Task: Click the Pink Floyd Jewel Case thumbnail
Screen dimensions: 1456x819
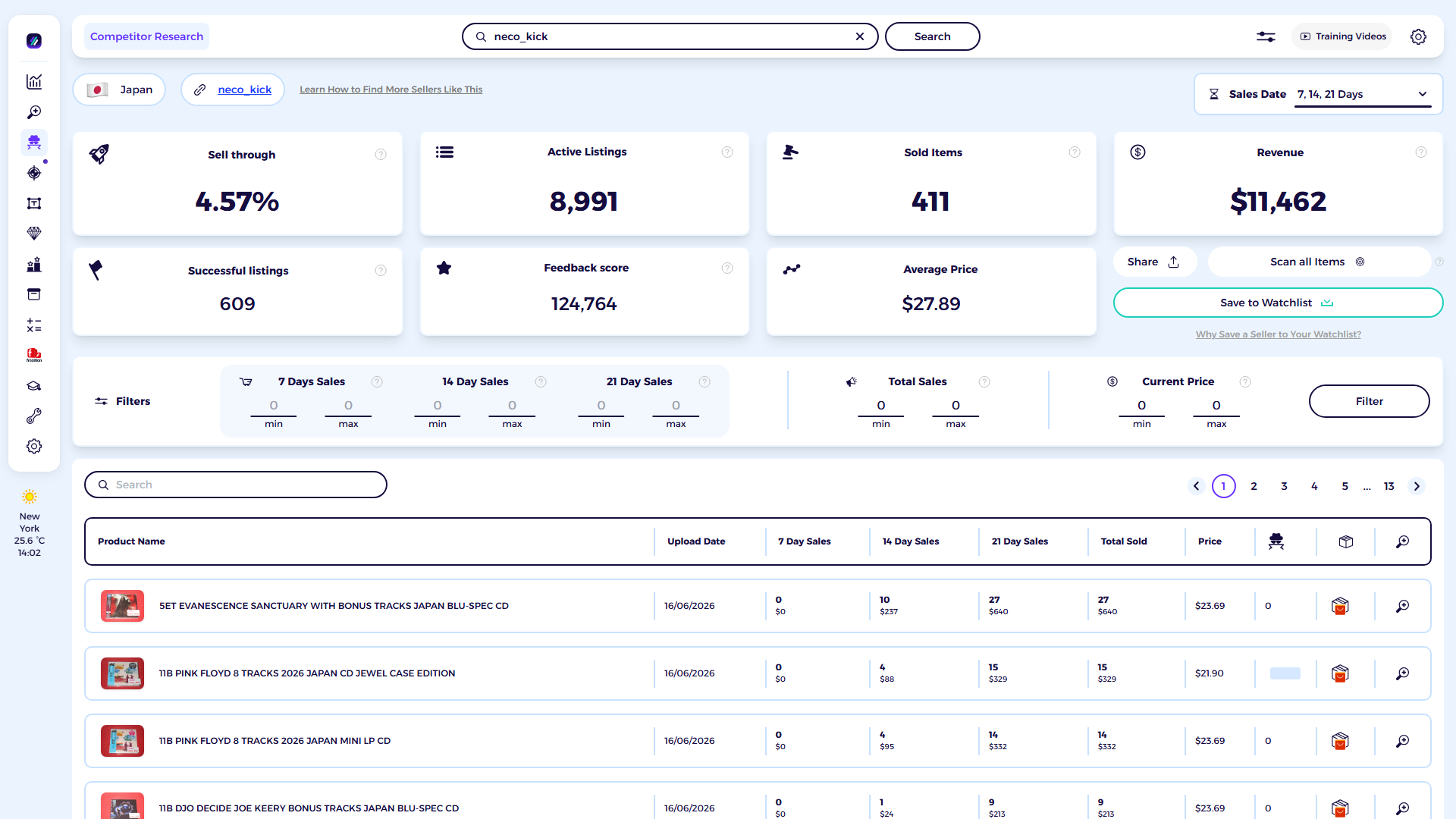Action: [x=122, y=673]
